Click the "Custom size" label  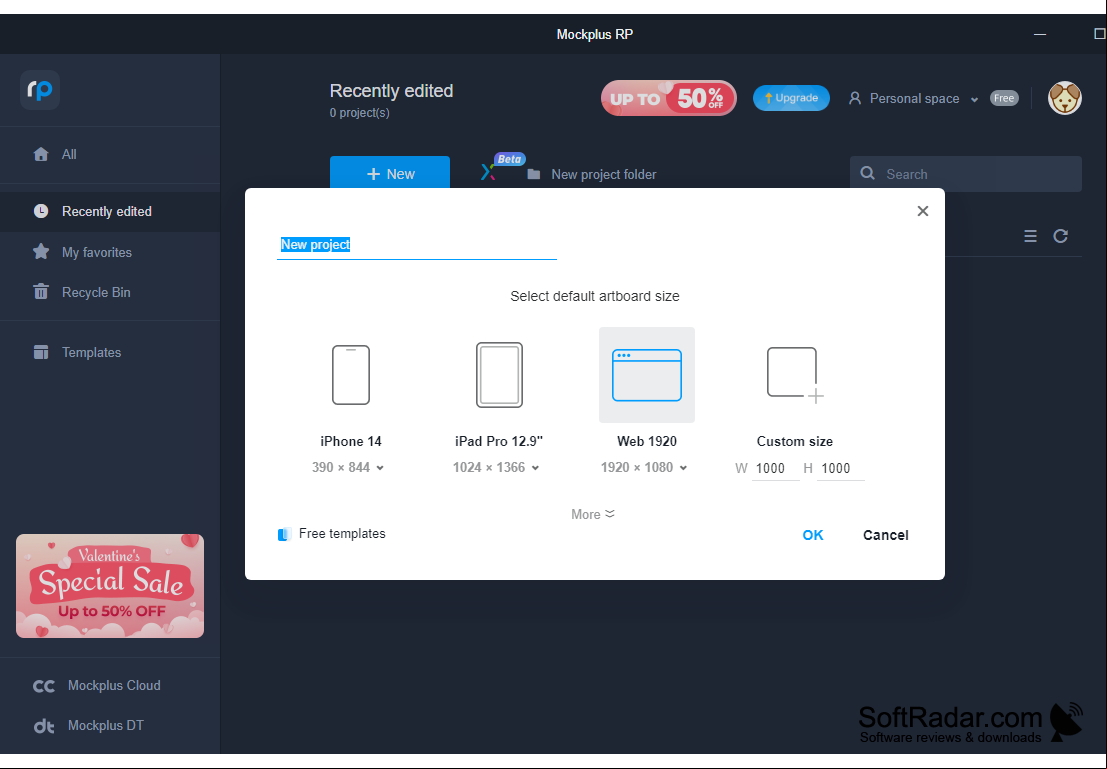click(x=795, y=441)
